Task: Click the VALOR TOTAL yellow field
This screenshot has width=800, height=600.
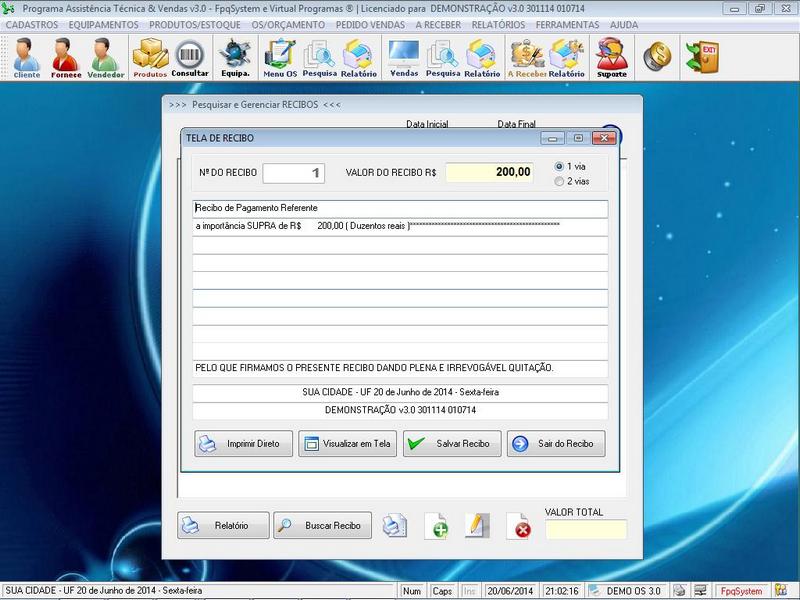Action: (x=586, y=530)
